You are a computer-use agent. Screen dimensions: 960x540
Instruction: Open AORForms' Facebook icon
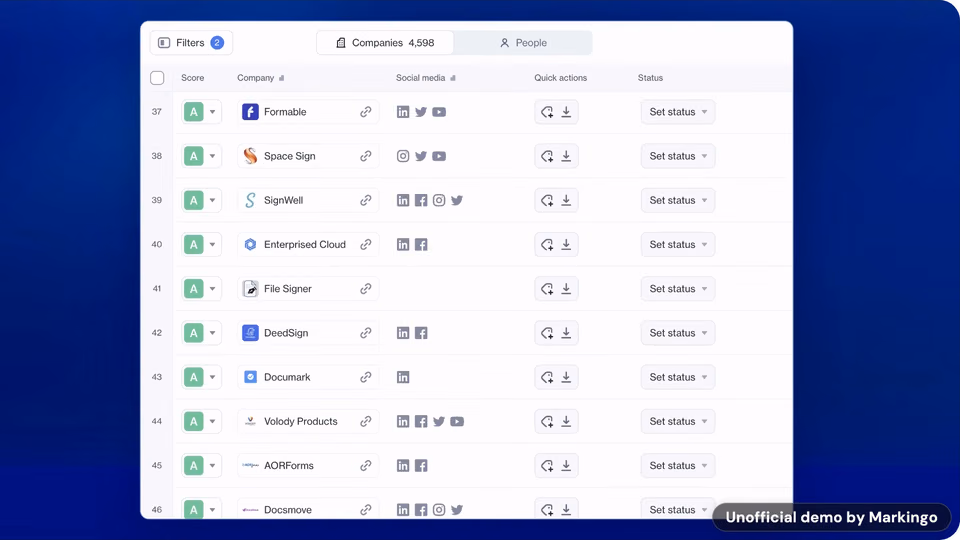(421, 465)
